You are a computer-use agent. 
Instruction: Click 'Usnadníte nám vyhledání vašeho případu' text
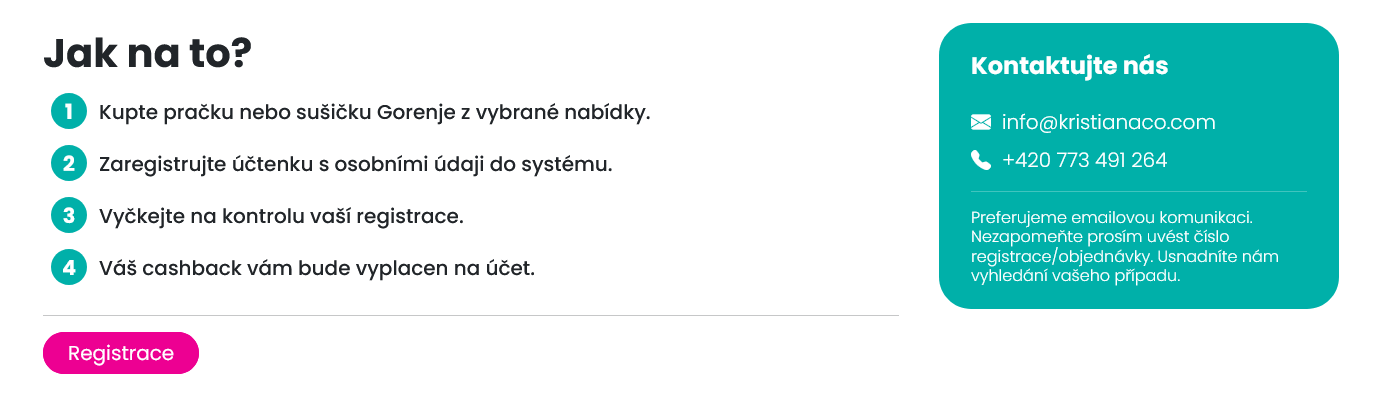[1126, 266]
